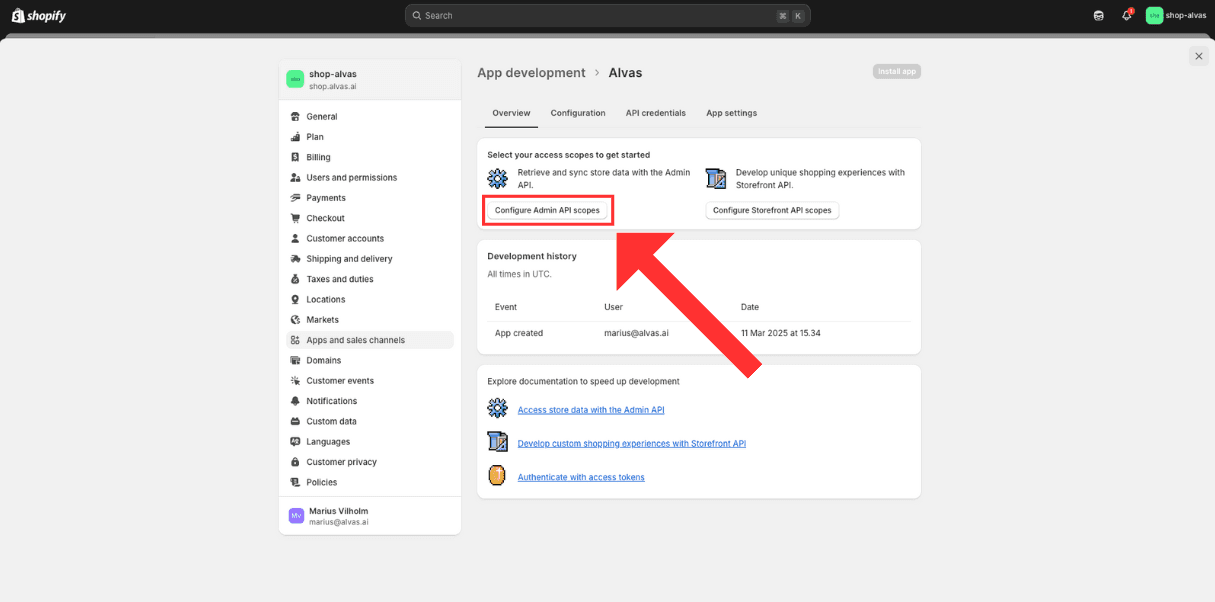Click the Custom data icon
This screenshot has width=1215, height=602.
pos(295,421)
